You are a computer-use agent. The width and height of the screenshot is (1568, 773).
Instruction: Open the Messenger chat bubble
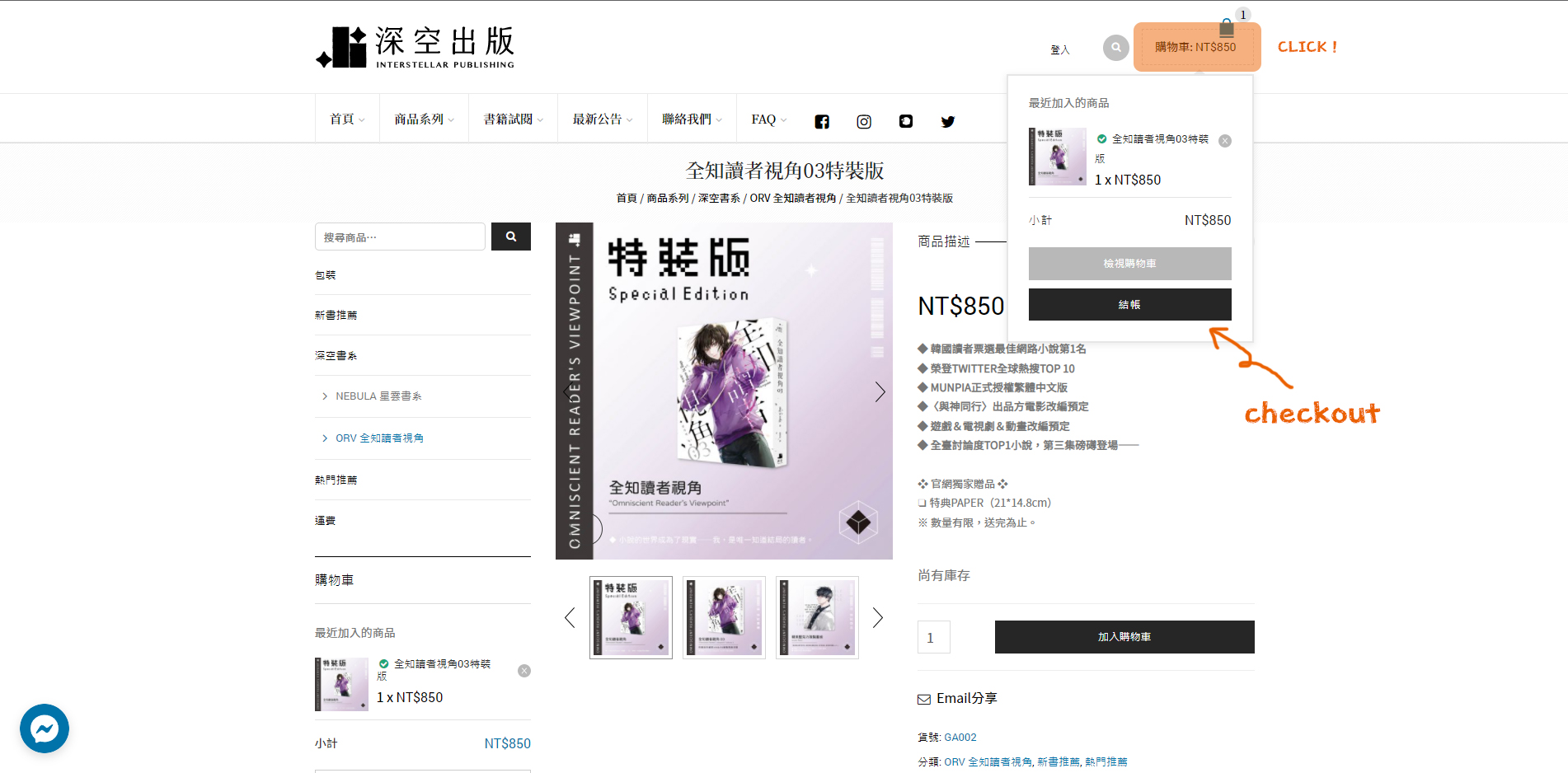coord(45,728)
